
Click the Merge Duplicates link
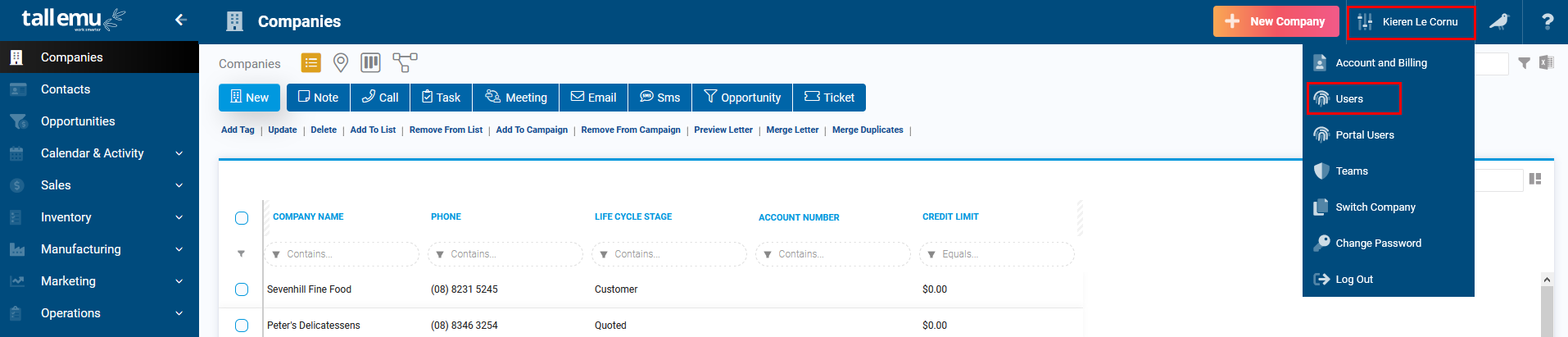[868, 130]
